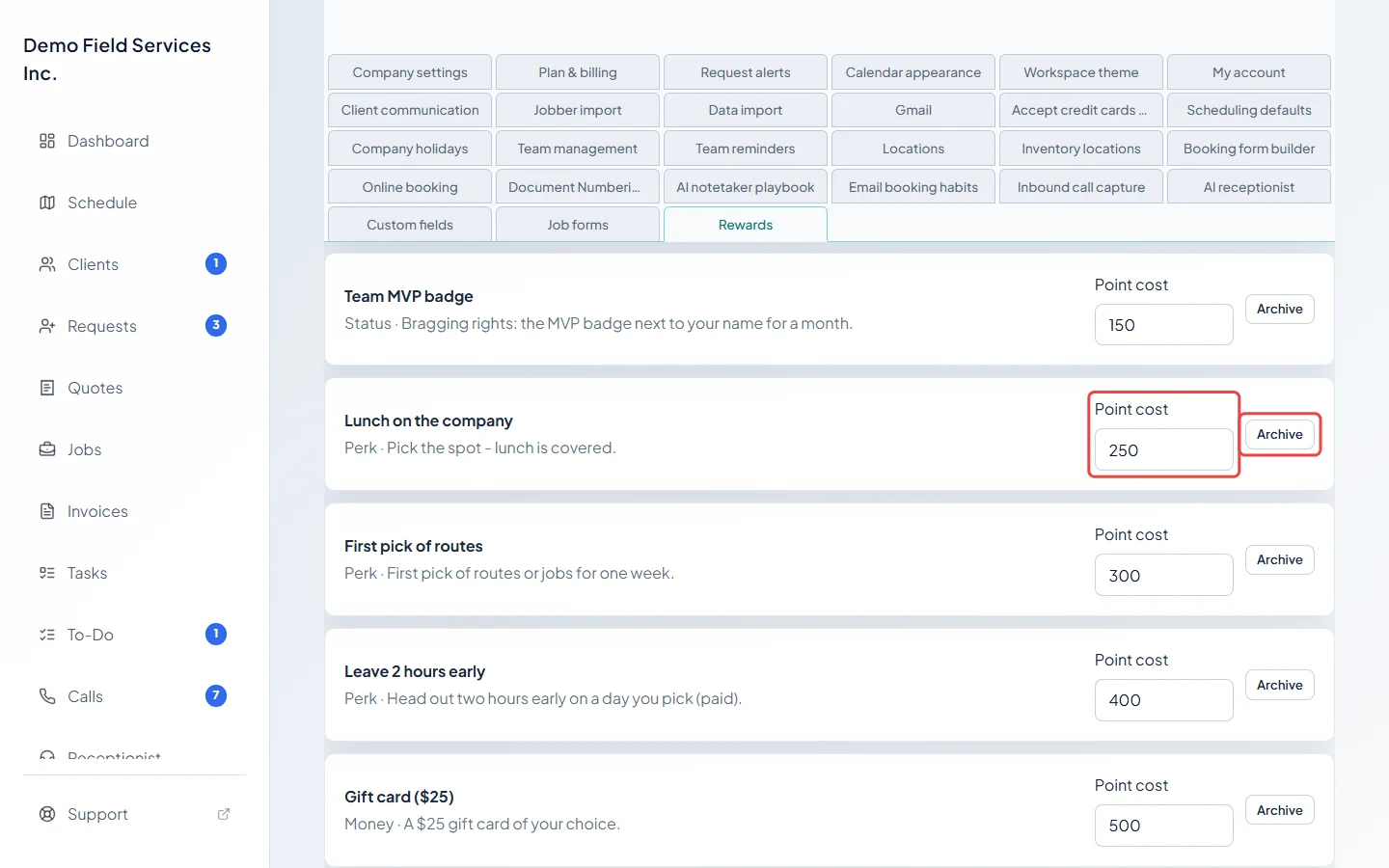Screen dimensions: 1389x868
Task: Archive the Team MVP badge reward
Action: point(1280,310)
